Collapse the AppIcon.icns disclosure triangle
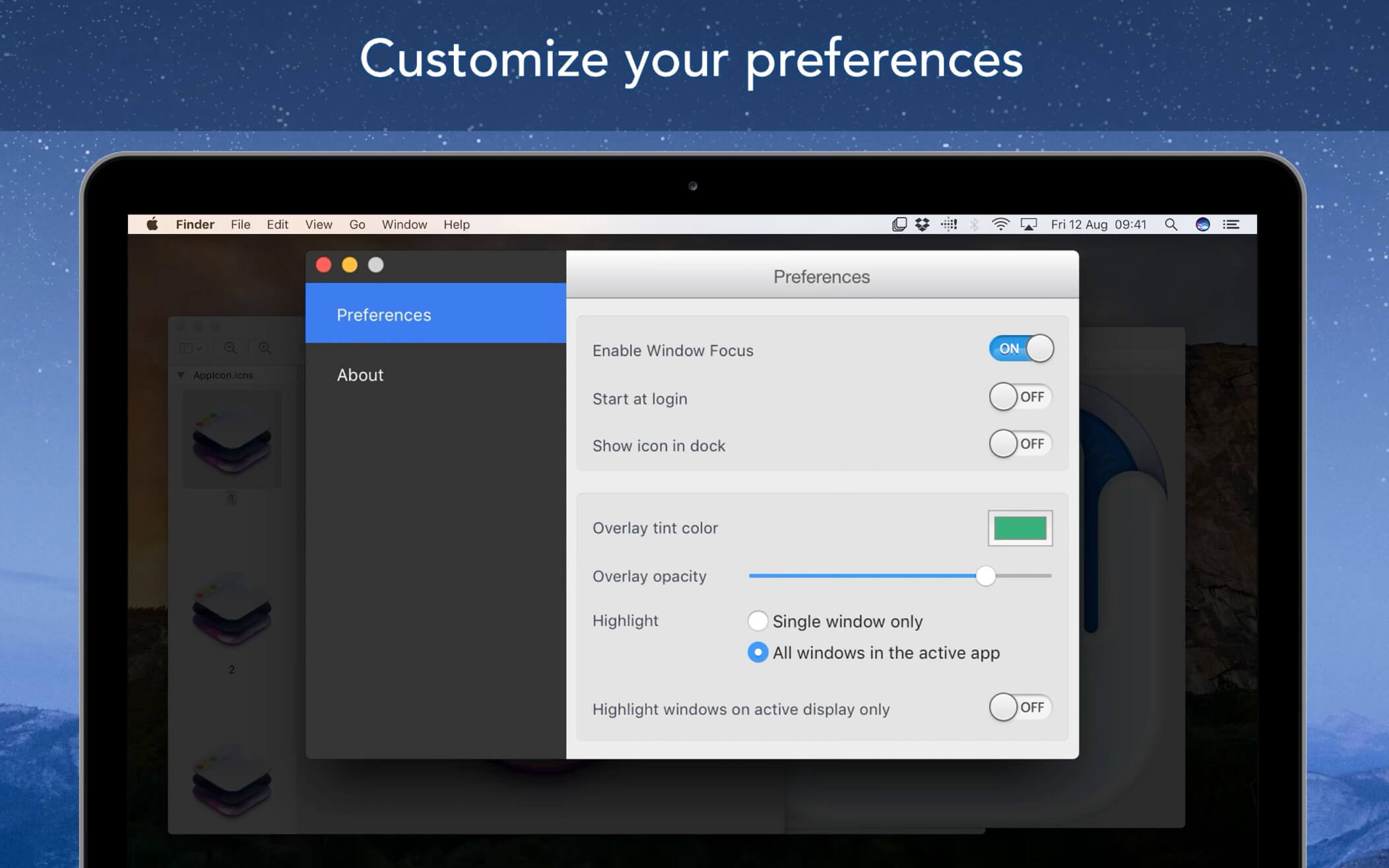 pos(181,375)
